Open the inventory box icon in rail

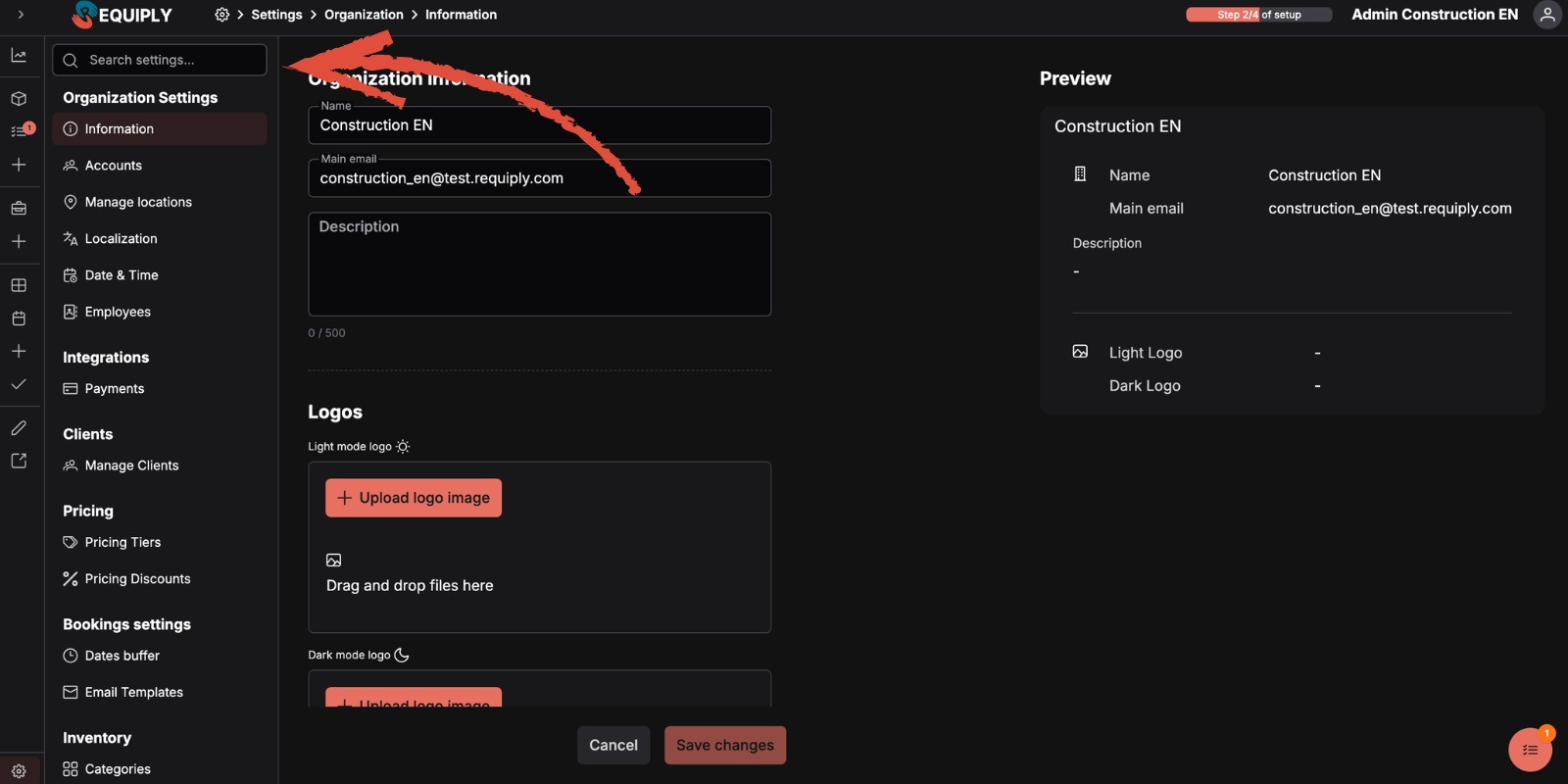[19, 99]
